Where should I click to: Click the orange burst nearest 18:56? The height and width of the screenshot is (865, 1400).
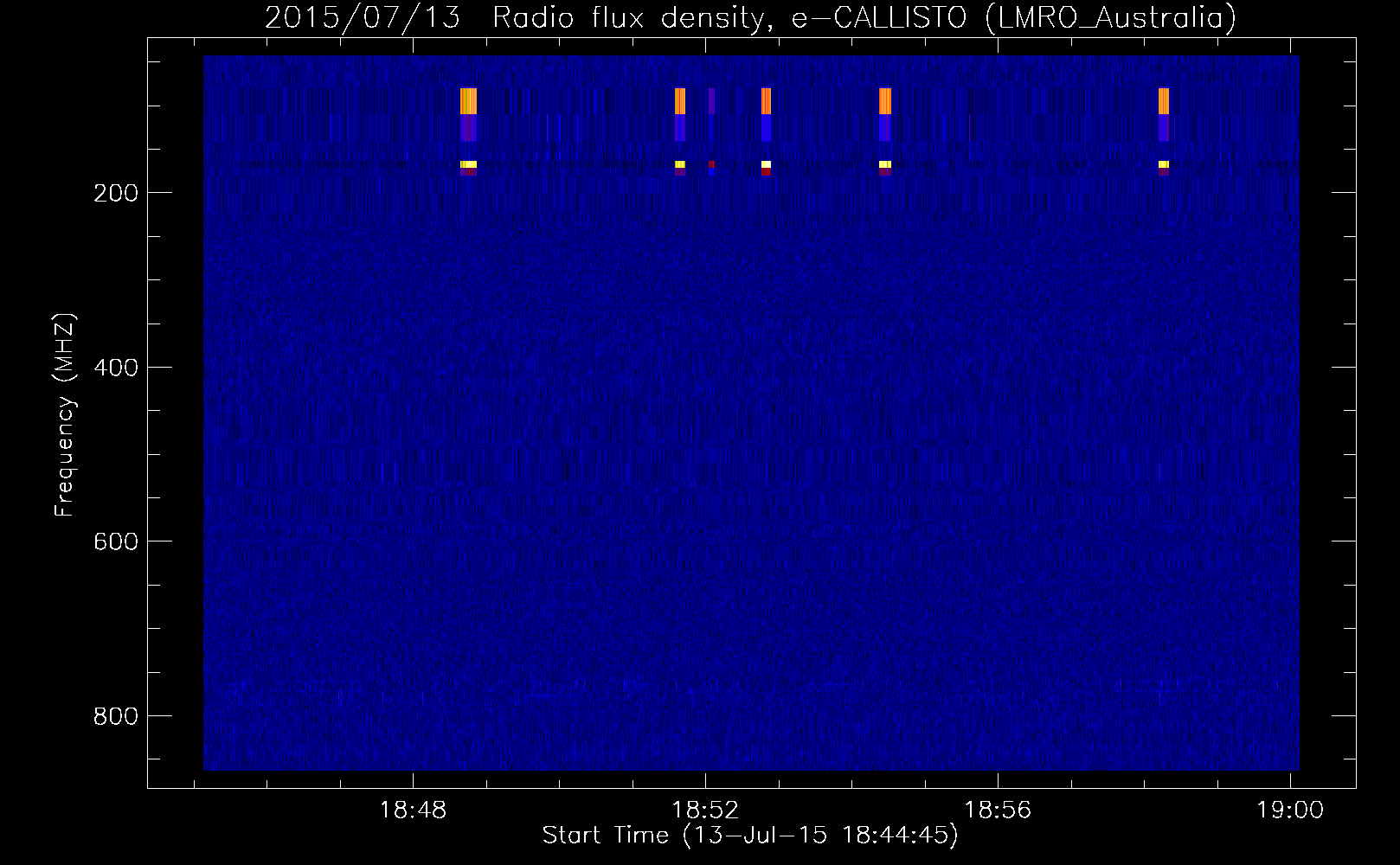[884, 101]
